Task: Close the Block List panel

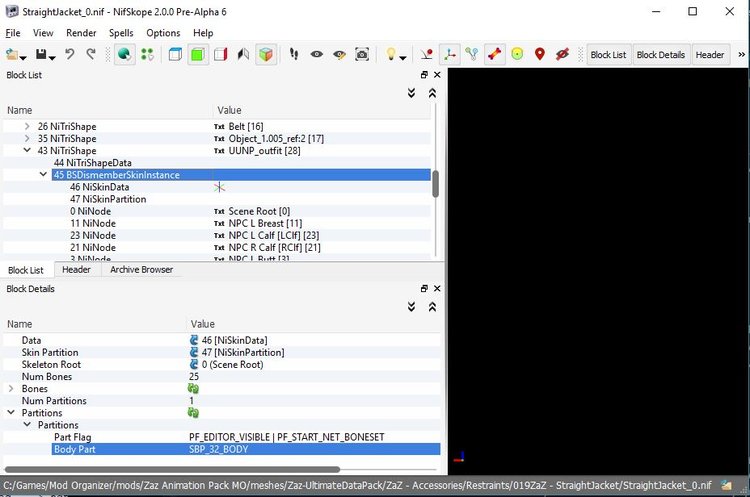Action: point(437,75)
